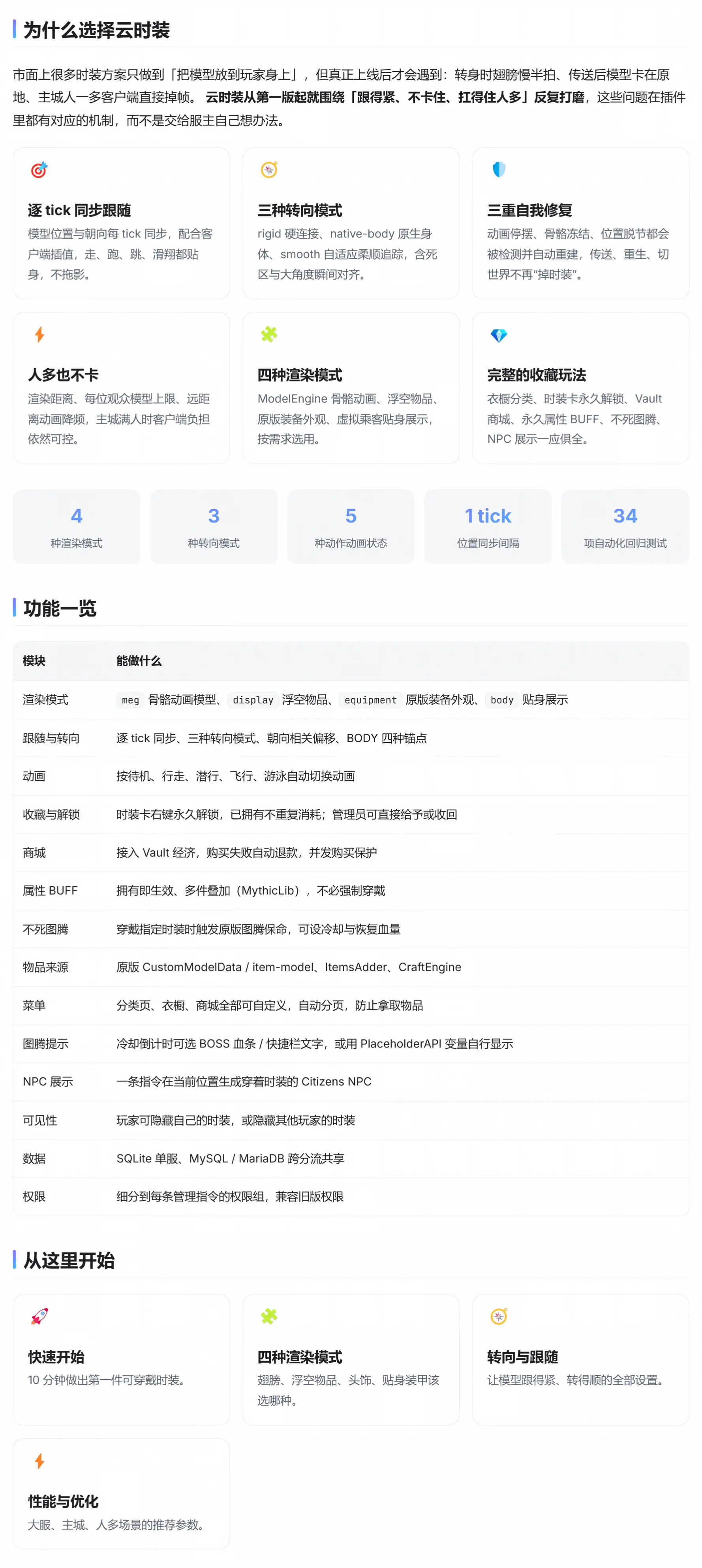
Task: Click the 属性 BUFF table row label
Action: tap(50, 891)
